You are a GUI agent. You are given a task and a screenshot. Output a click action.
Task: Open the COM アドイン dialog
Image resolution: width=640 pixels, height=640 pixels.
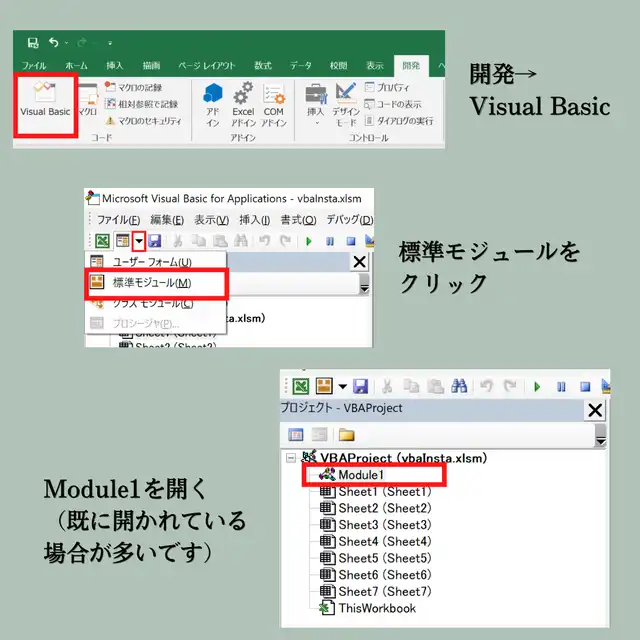click(273, 103)
